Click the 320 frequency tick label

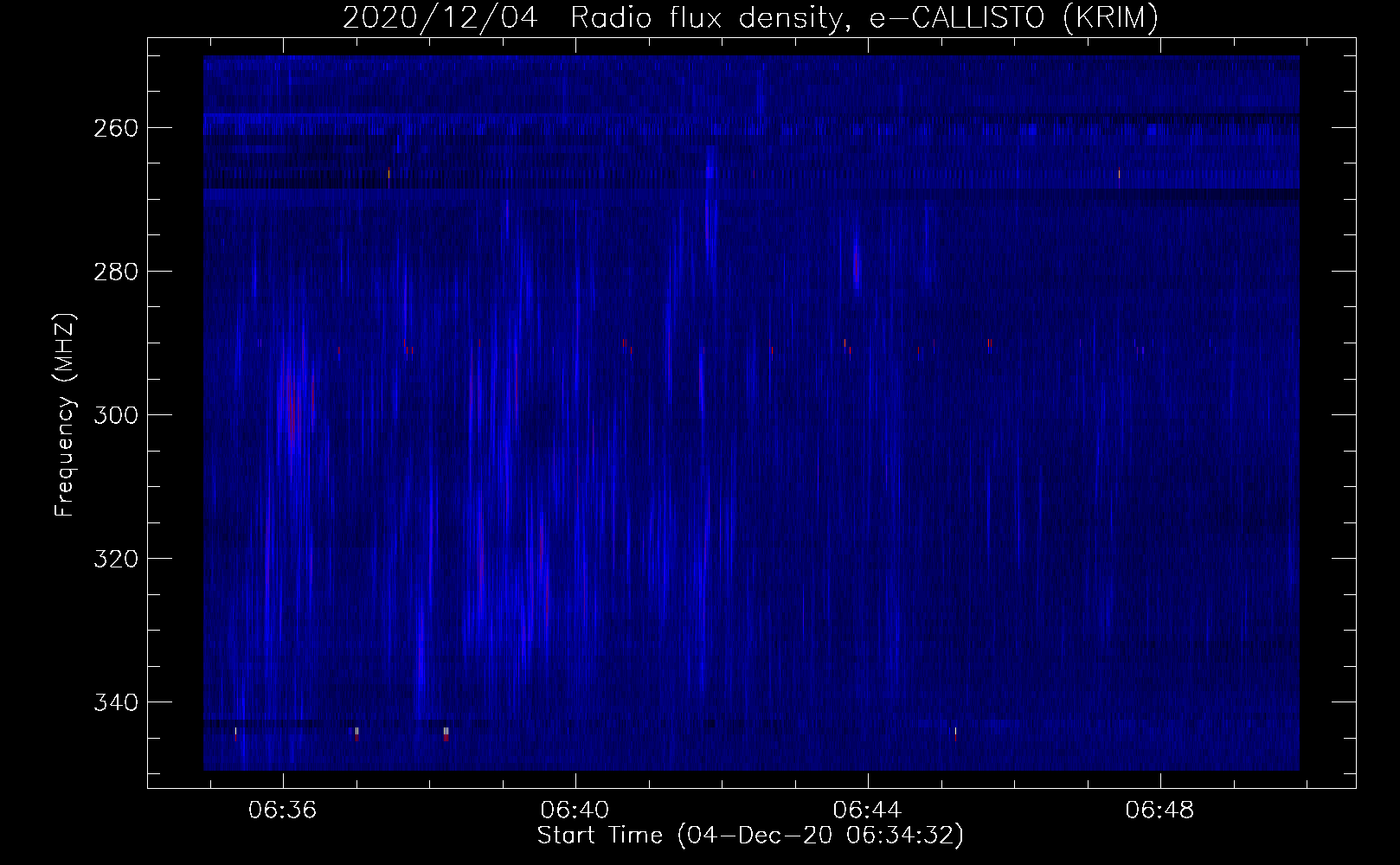(115, 559)
